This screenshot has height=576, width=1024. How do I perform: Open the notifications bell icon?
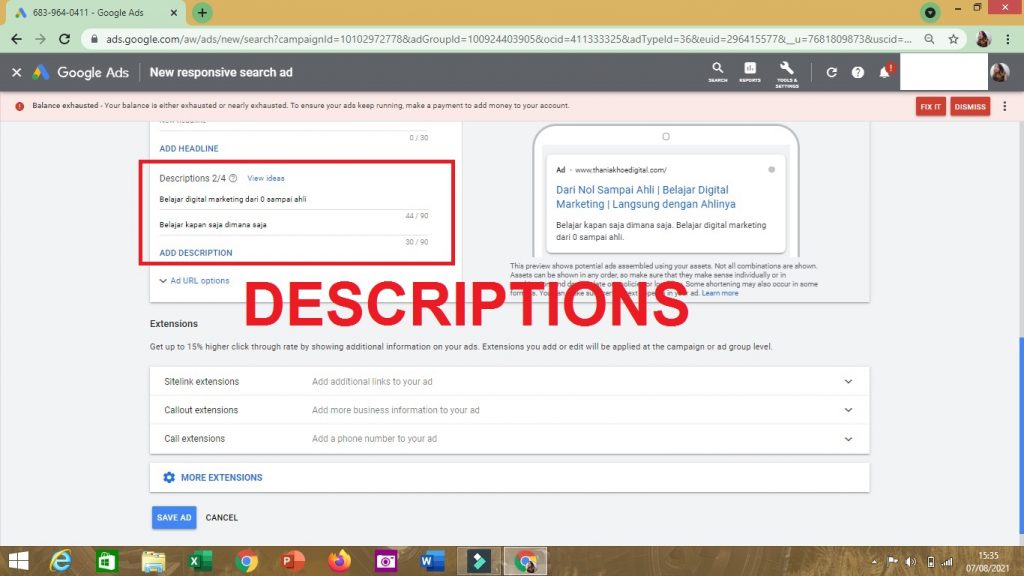[x=884, y=73]
